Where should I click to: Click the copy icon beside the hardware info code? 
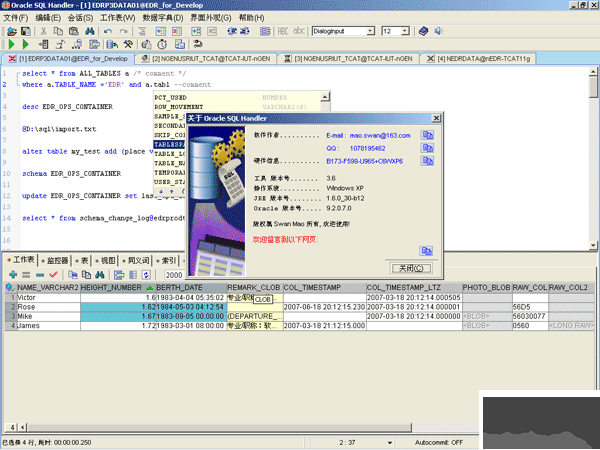[x=428, y=160]
